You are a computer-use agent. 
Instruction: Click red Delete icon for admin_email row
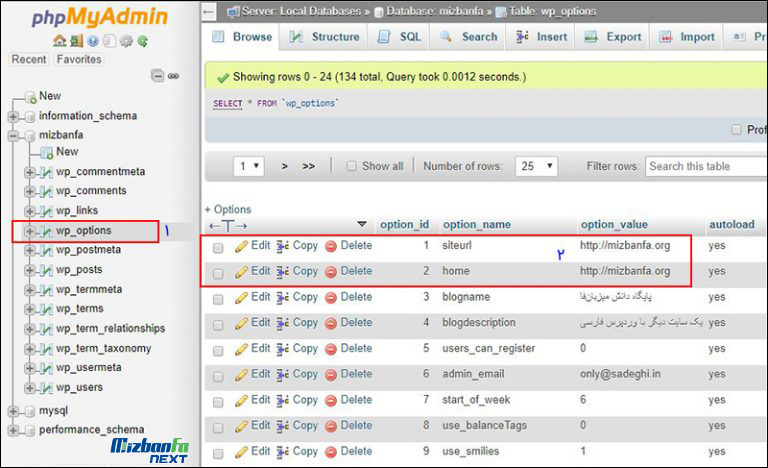331,375
